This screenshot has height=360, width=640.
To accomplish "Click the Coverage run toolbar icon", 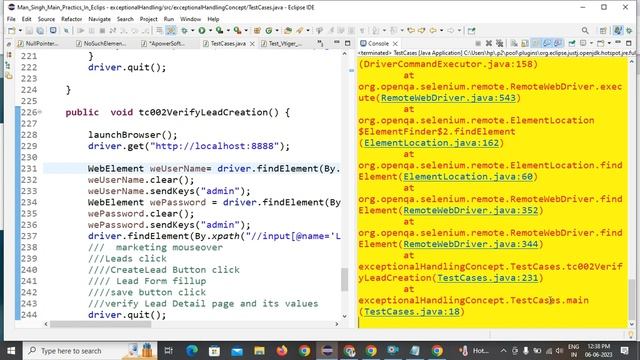I will pyautogui.click(x=220, y=31).
